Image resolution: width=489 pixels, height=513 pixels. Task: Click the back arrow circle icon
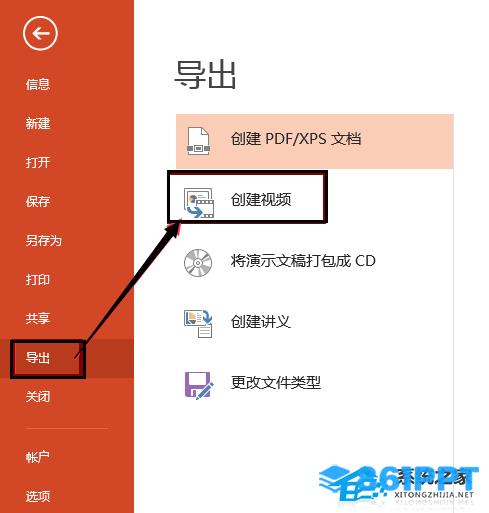[40, 33]
